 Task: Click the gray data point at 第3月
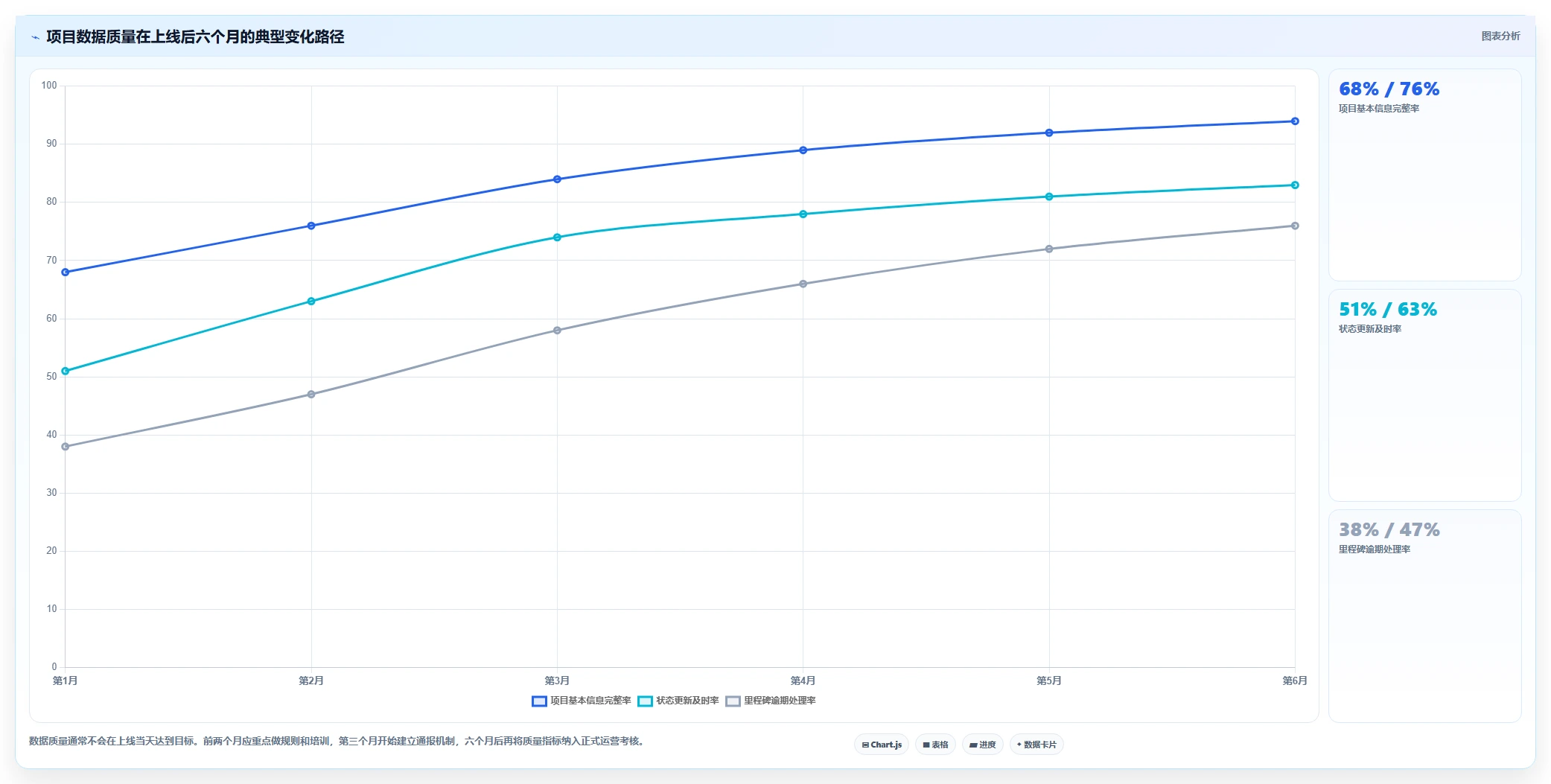(557, 331)
